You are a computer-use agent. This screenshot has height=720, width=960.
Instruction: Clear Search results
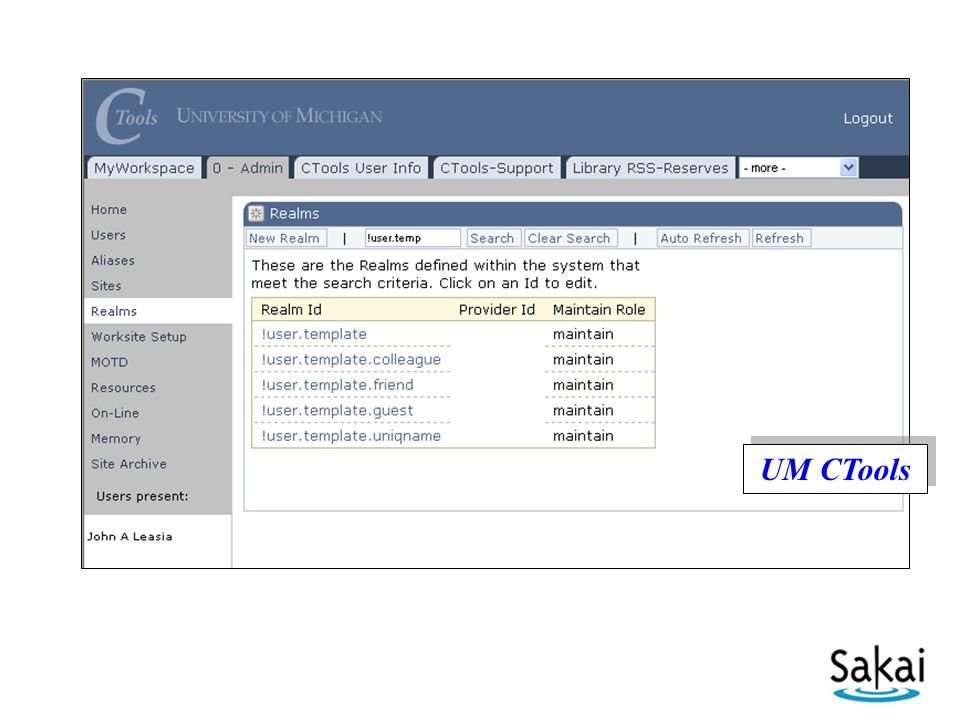pos(569,238)
